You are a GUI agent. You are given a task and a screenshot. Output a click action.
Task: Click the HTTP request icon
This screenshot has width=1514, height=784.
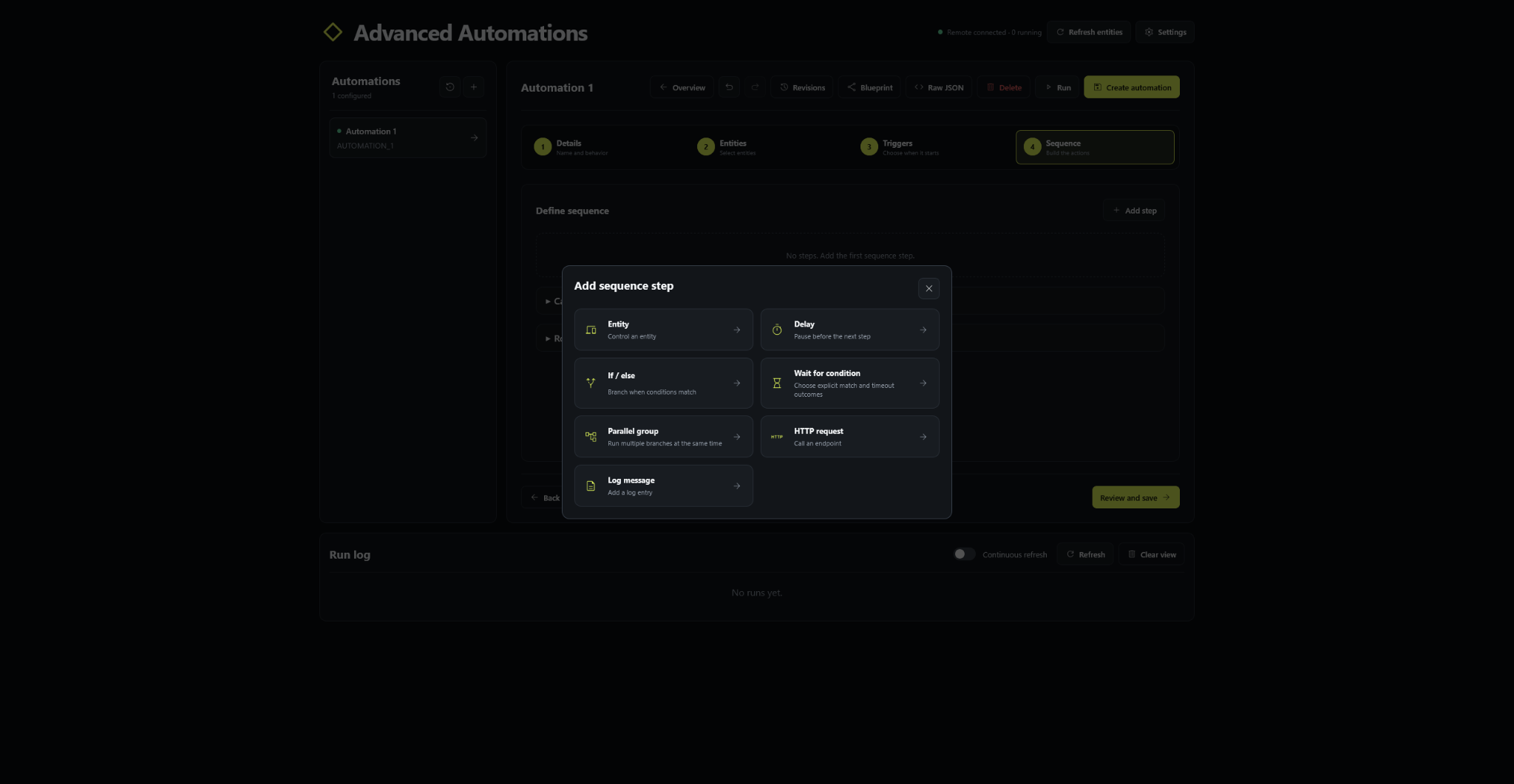(x=777, y=437)
